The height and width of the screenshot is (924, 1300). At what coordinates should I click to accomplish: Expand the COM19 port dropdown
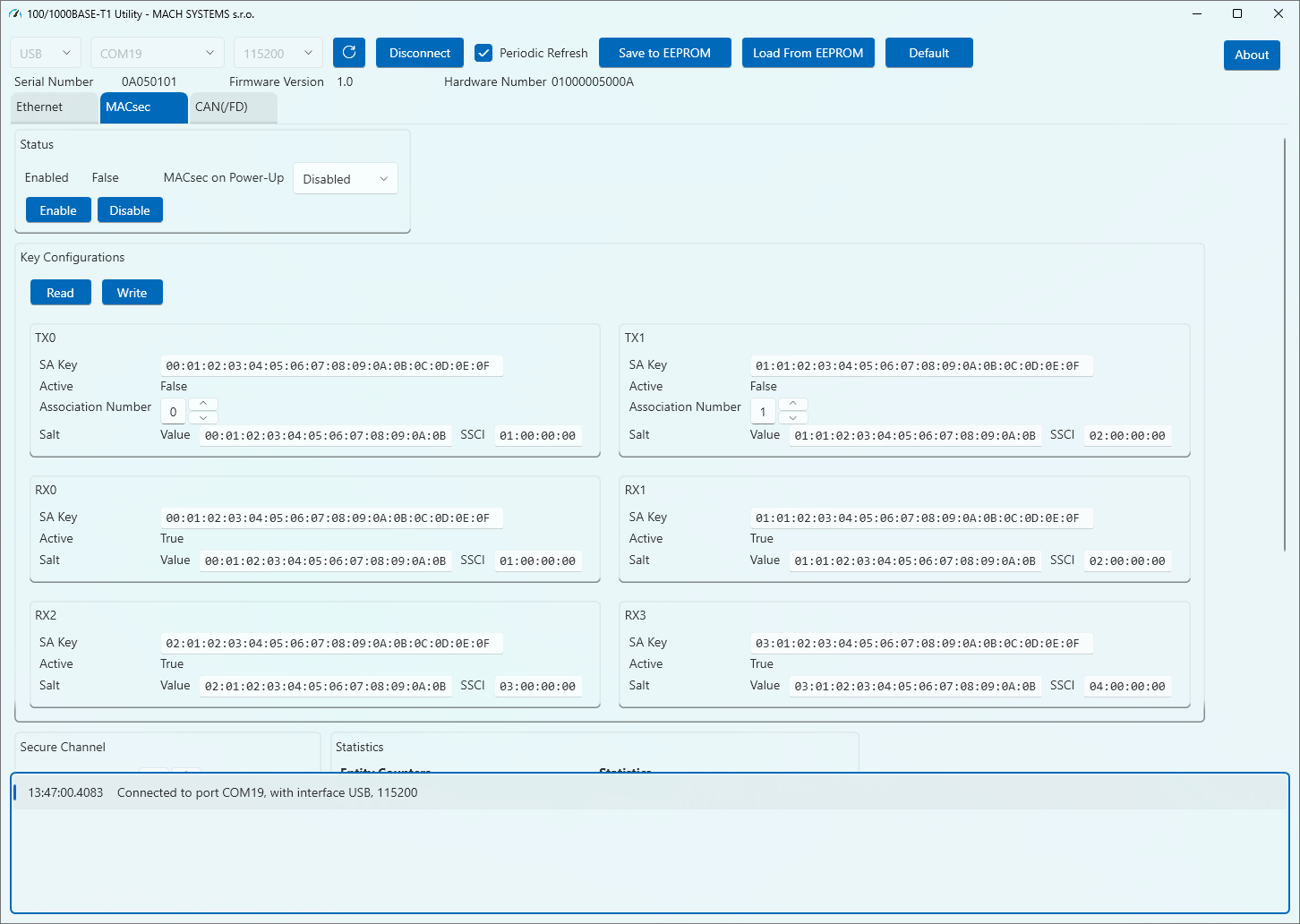[157, 54]
